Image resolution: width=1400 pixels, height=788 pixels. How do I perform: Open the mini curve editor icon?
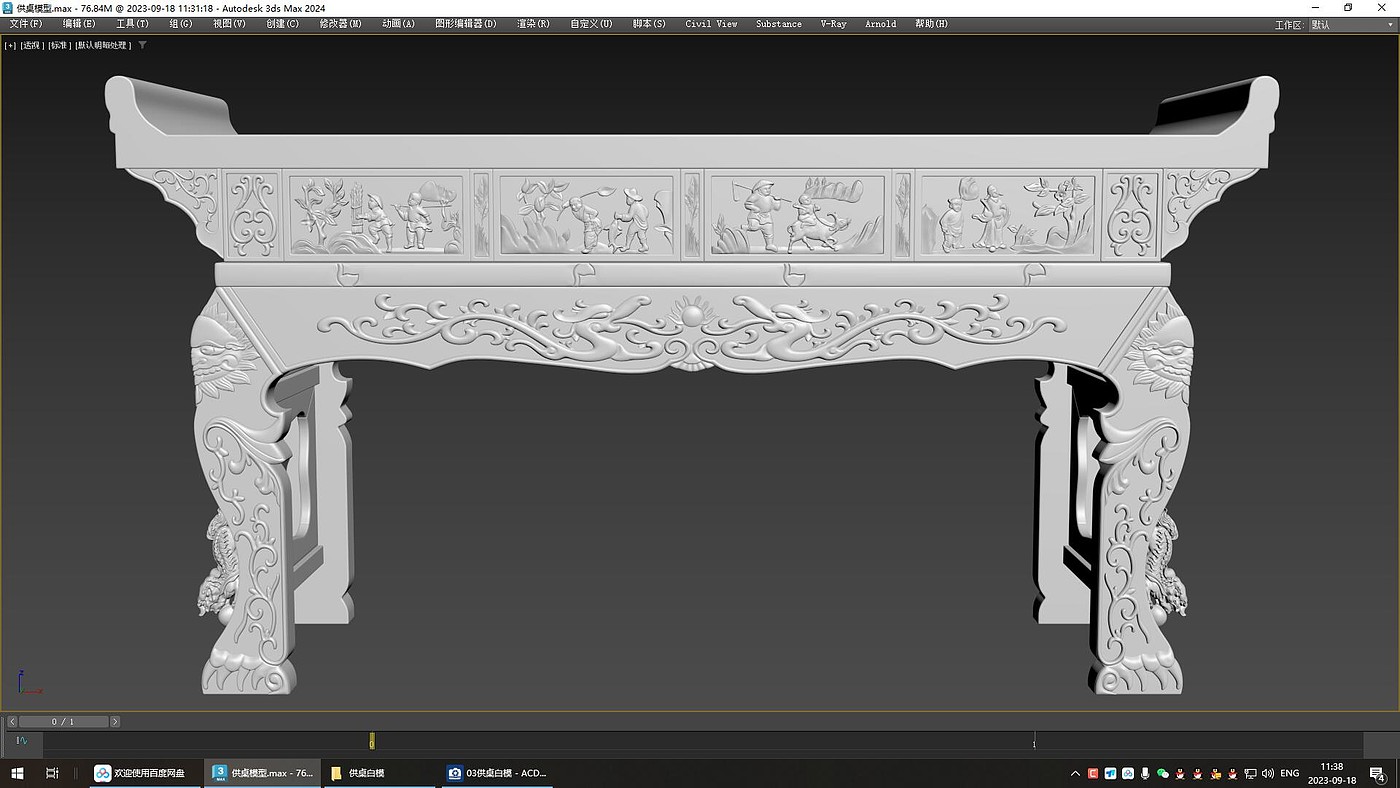click(x=22, y=741)
